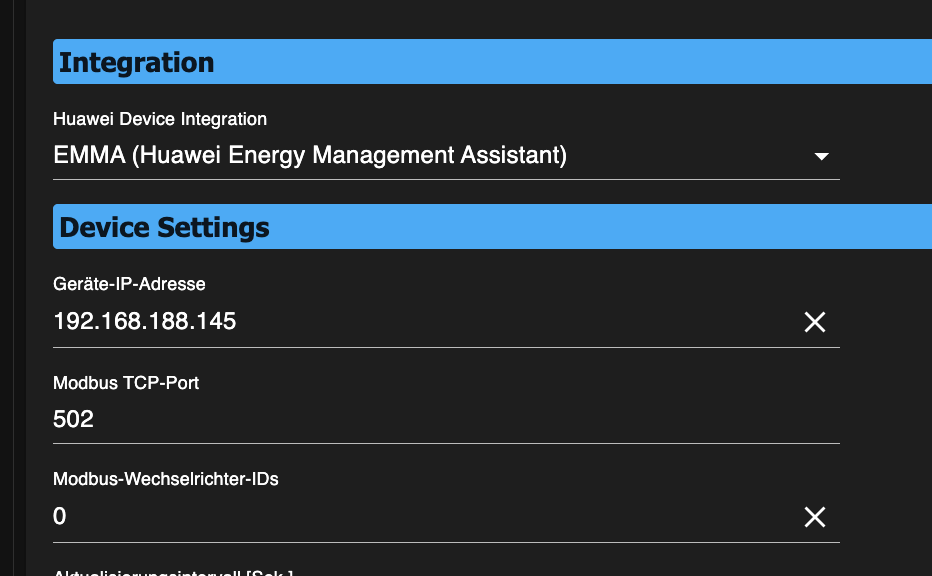Click the word "Integration" in the header
The height and width of the screenshot is (576, 932).
tap(137, 62)
